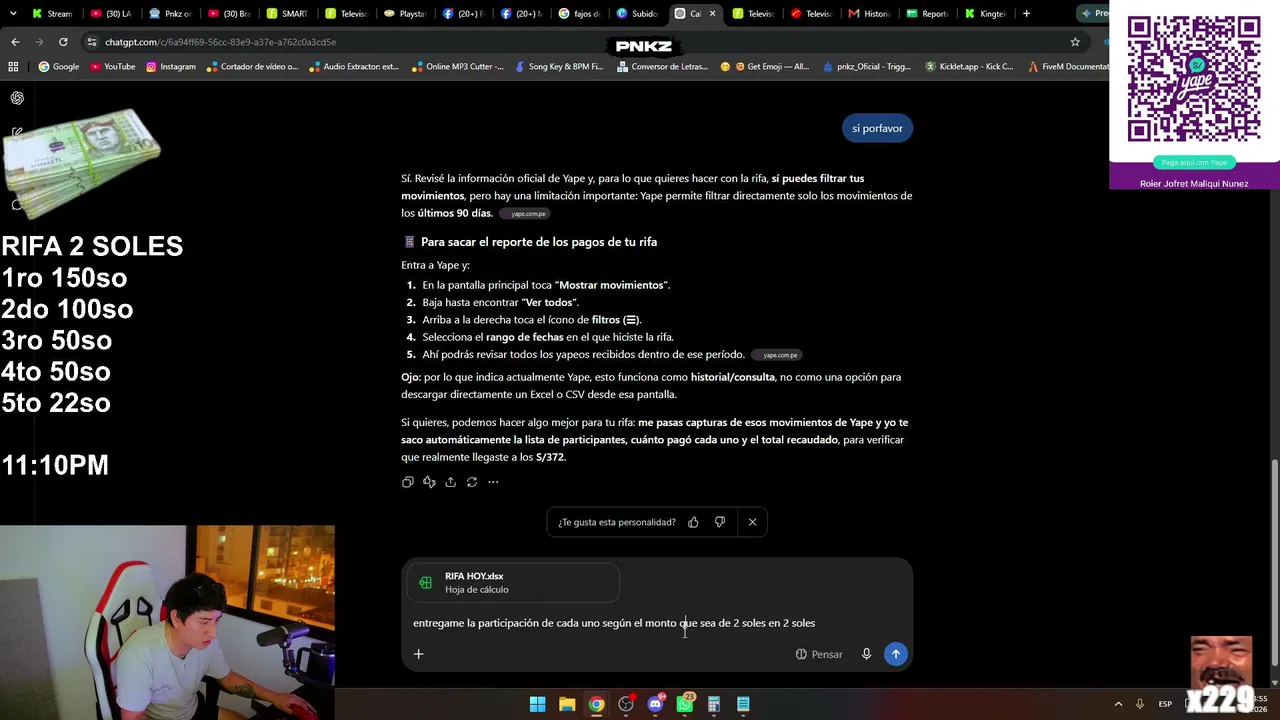Viewport: 1280px width, 720px height.
Task: Close the active ChatGPT browser tab
Action: [x=712, y=14]
